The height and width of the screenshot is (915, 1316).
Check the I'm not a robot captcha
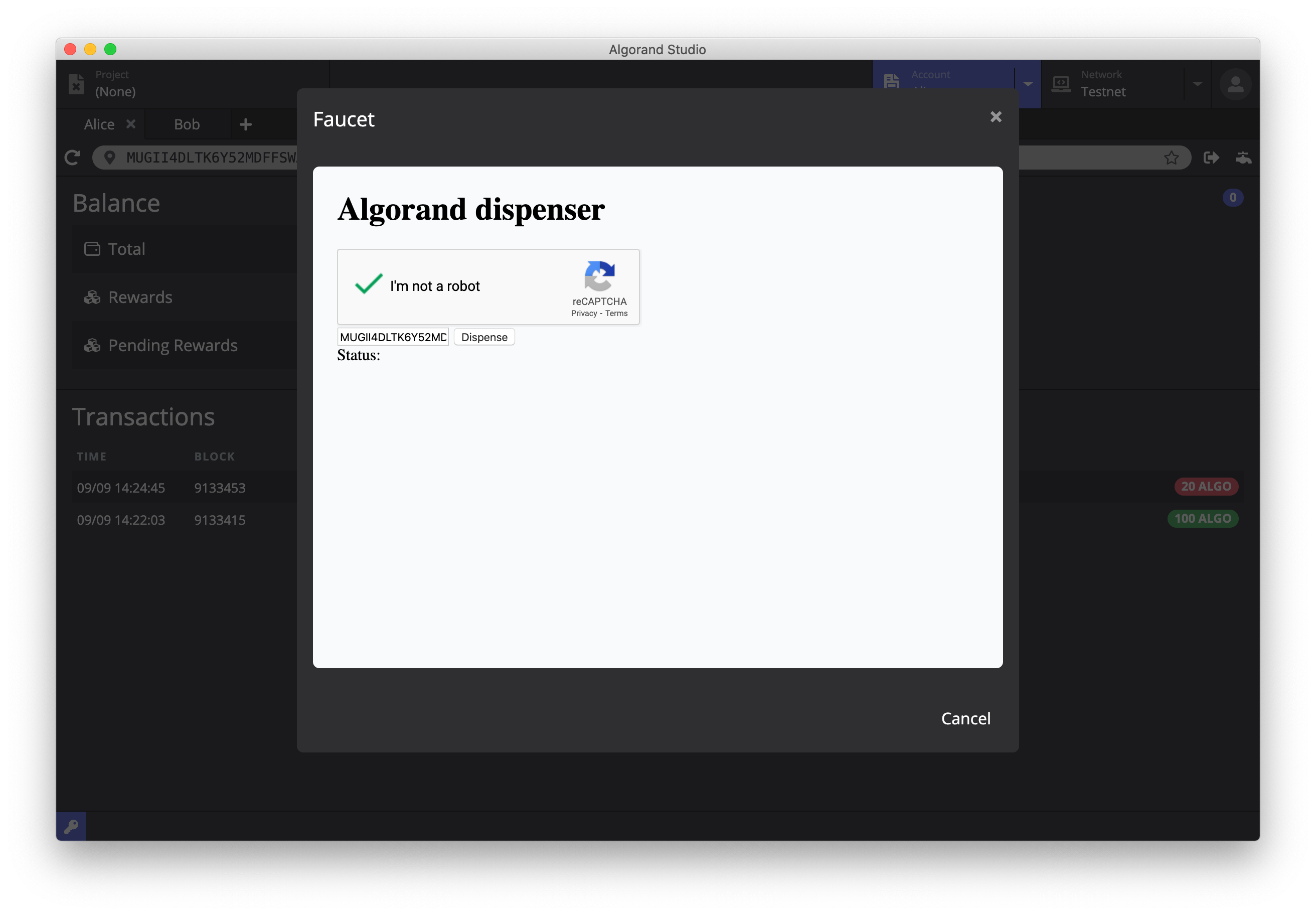tap(369, 285)
